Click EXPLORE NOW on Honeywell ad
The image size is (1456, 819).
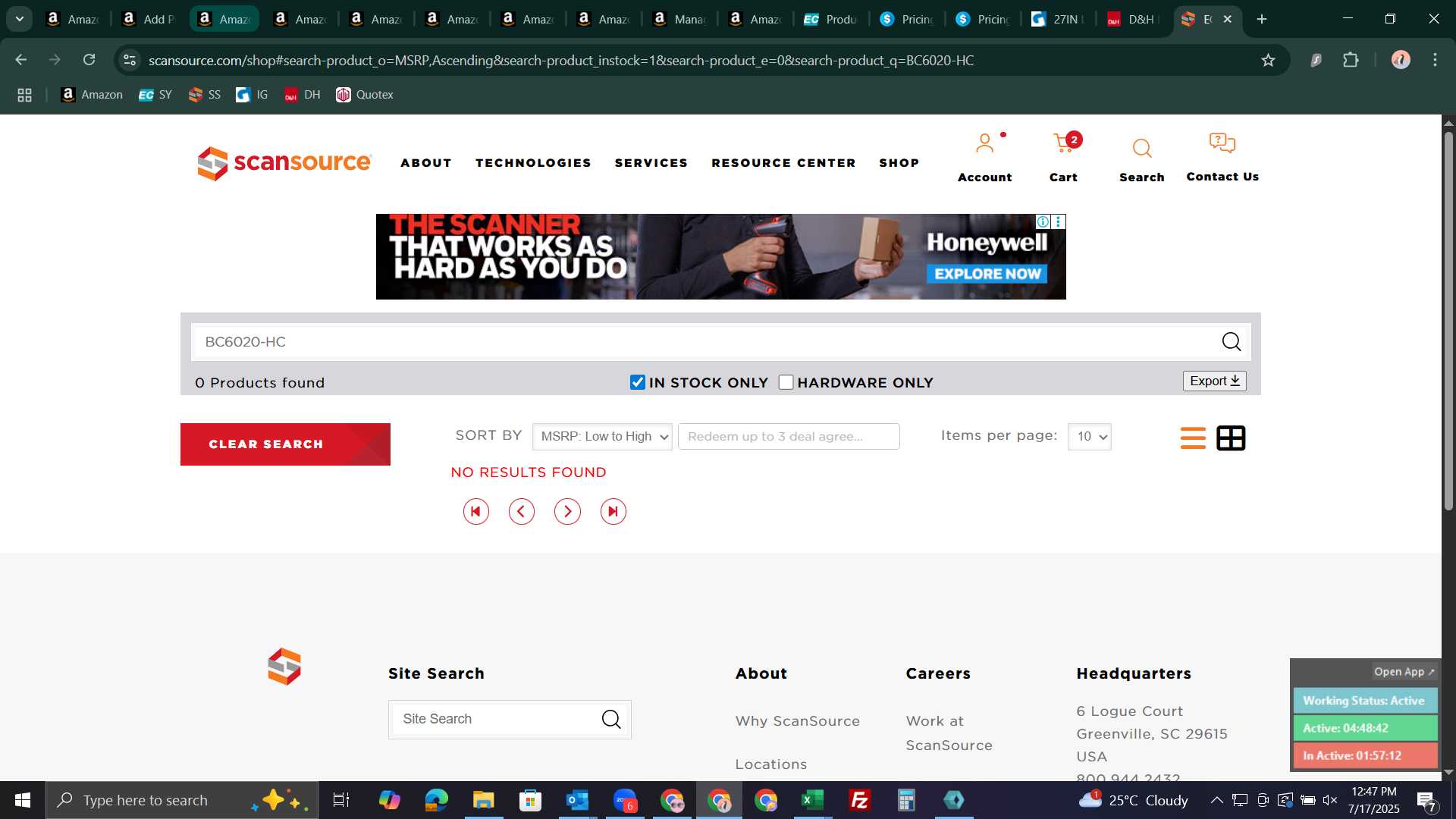[x=987, y=274]
